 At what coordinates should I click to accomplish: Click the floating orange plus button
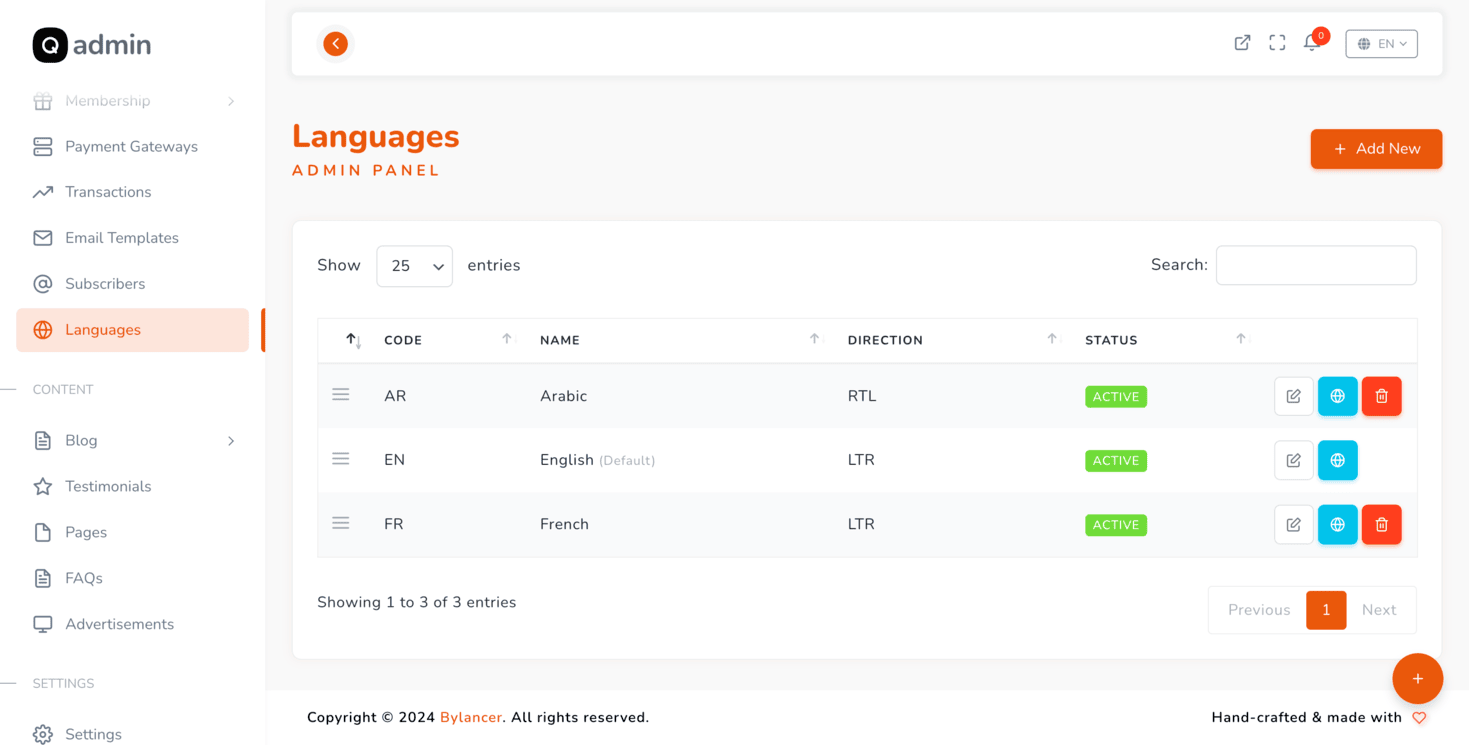pos(1417,679)
